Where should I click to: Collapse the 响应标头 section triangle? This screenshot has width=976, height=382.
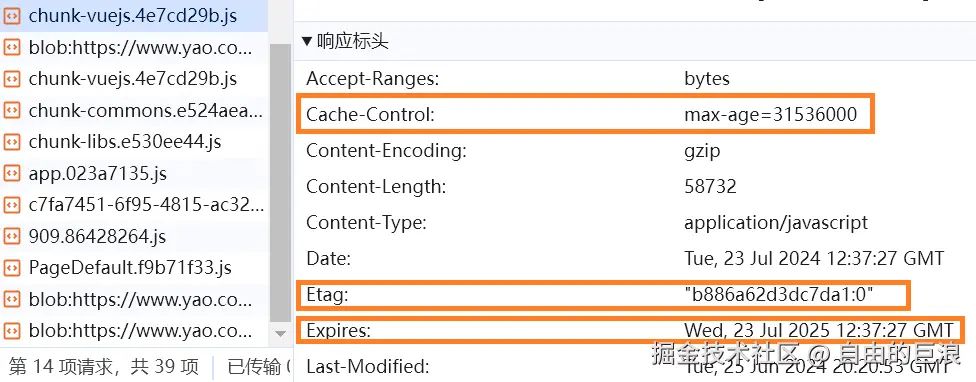[x=306, y=42]
